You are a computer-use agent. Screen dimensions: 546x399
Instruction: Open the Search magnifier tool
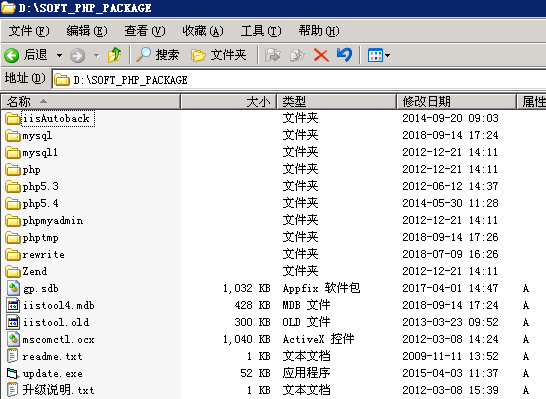pos(157,55)
